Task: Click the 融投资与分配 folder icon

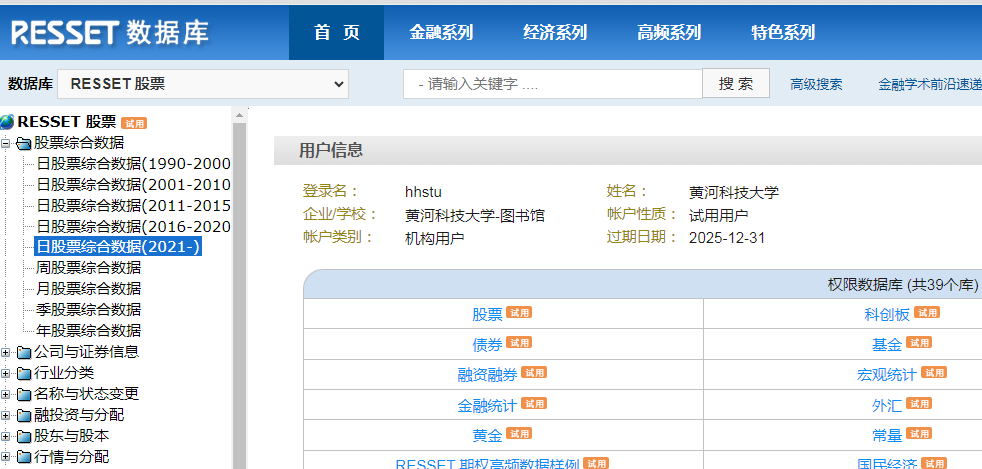Action: pyautogui.click(x=24, y=415)
